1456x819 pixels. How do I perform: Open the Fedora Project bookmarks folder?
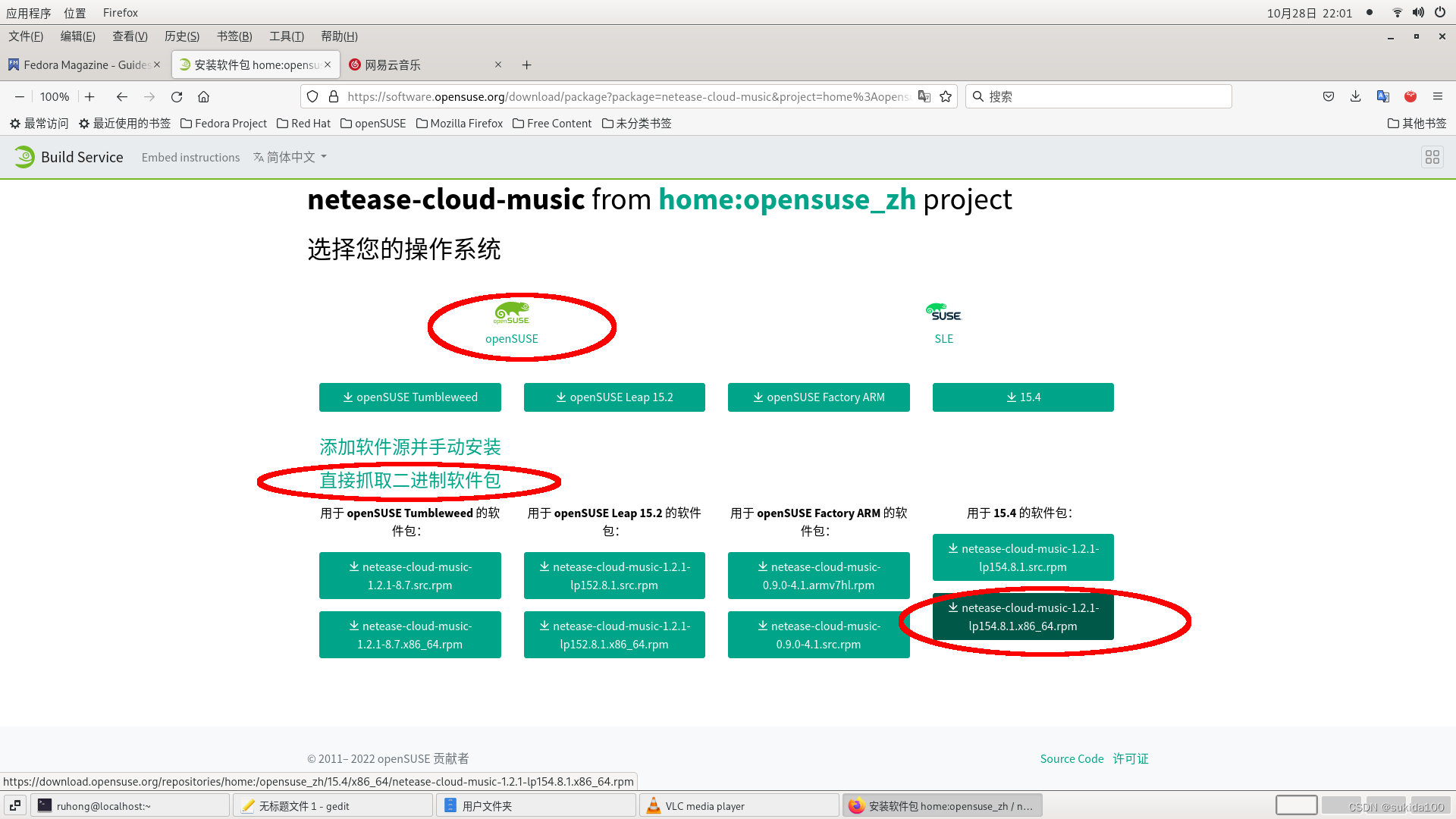point(224,123)
